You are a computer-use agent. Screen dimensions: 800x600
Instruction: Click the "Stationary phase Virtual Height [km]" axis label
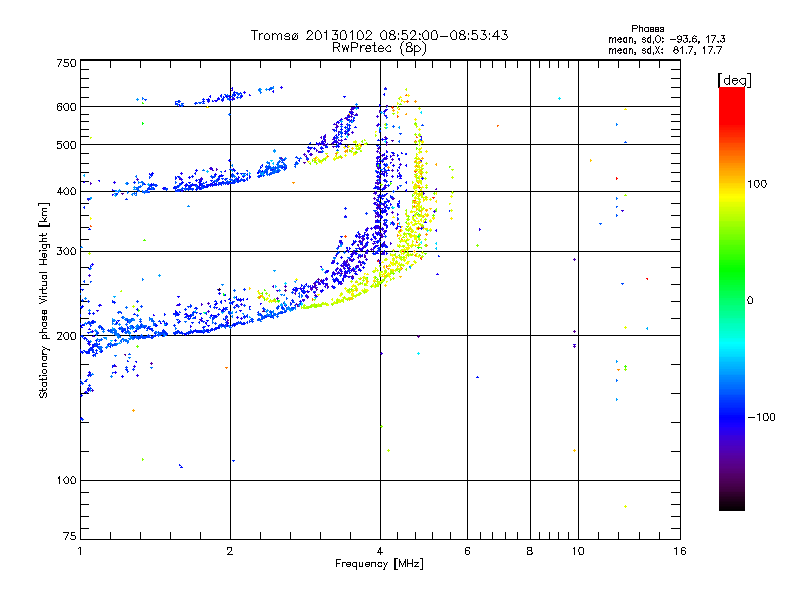44,300
